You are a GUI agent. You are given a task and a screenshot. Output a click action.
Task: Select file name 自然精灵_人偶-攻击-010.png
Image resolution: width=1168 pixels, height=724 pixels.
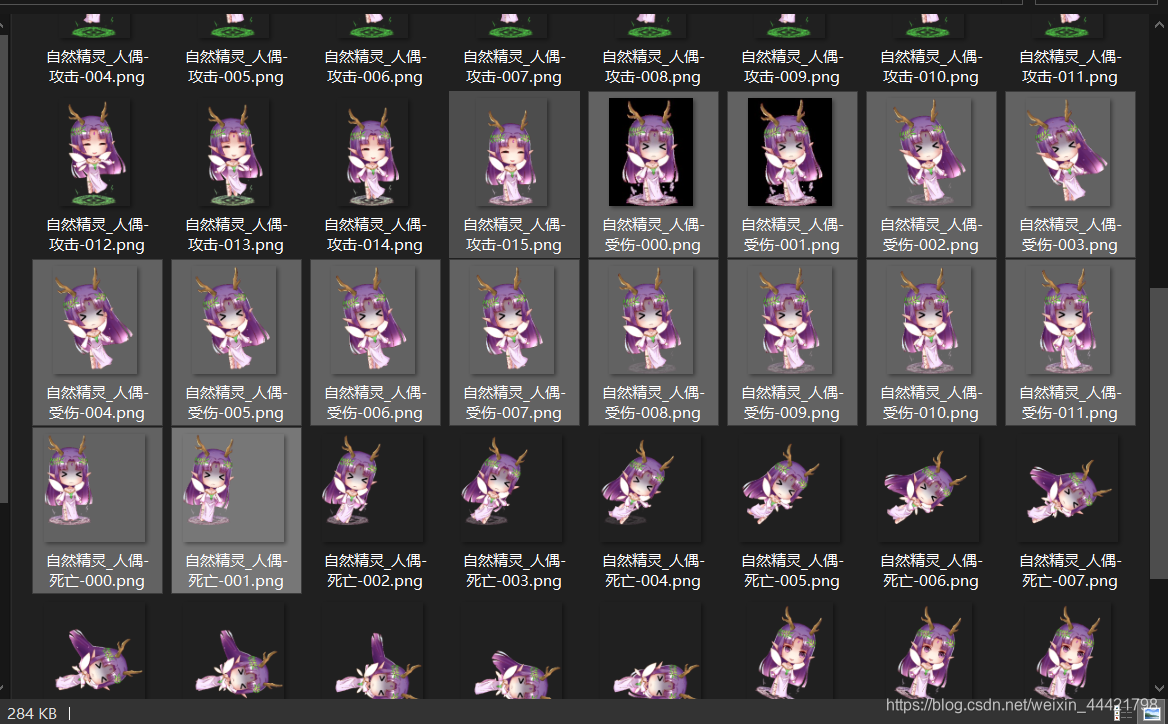pyautogui.click(x=931, y=66)
